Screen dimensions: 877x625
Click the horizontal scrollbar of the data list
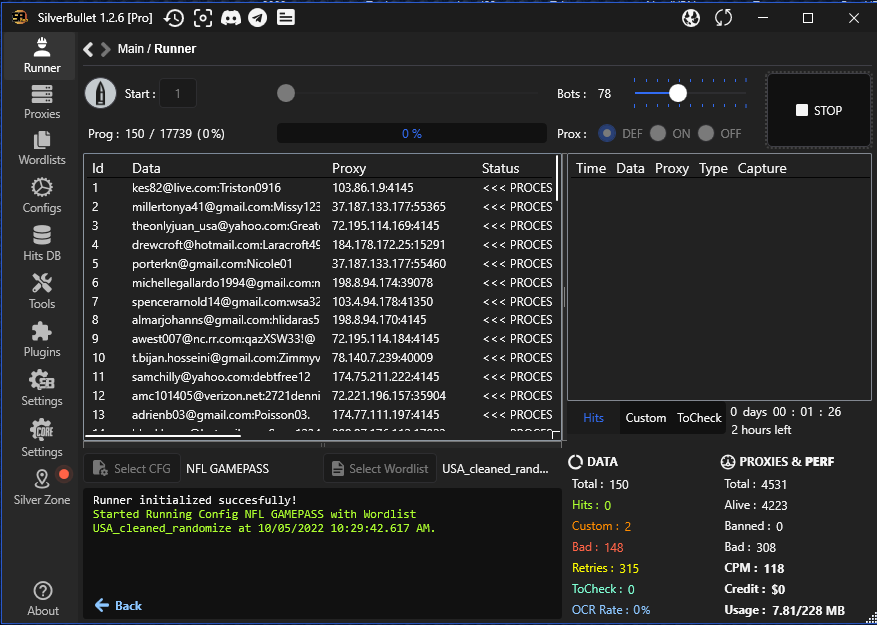point(163,435)
